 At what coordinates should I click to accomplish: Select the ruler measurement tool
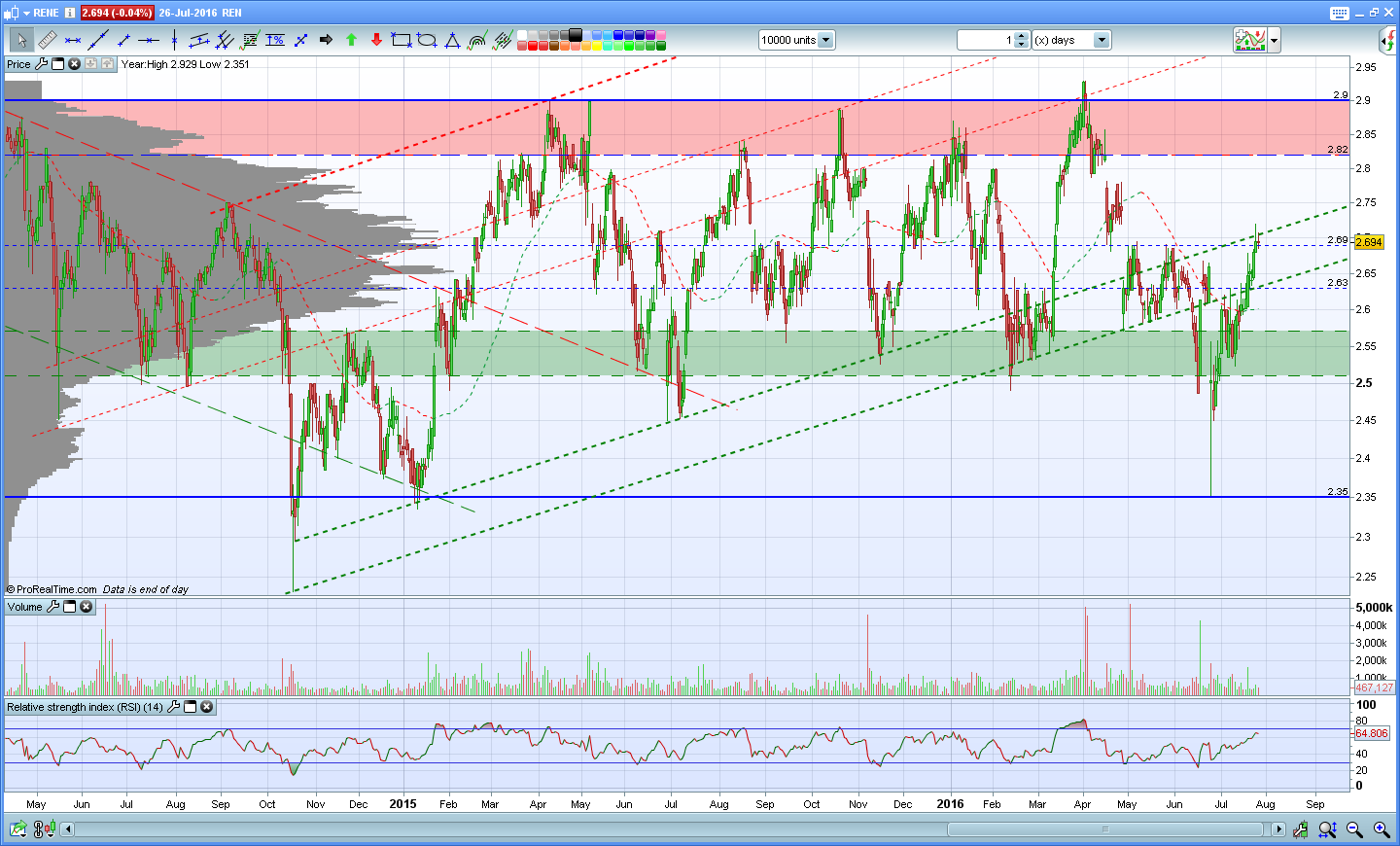[x=47, y=40]
